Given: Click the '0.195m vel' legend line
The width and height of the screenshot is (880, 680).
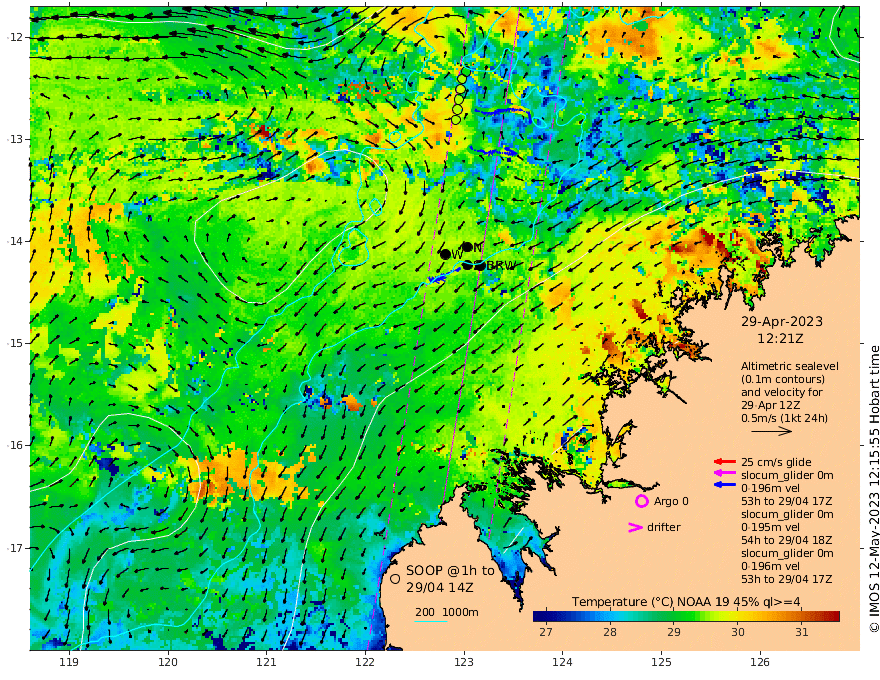Looking at the screenshot, I should coord(771,527).
